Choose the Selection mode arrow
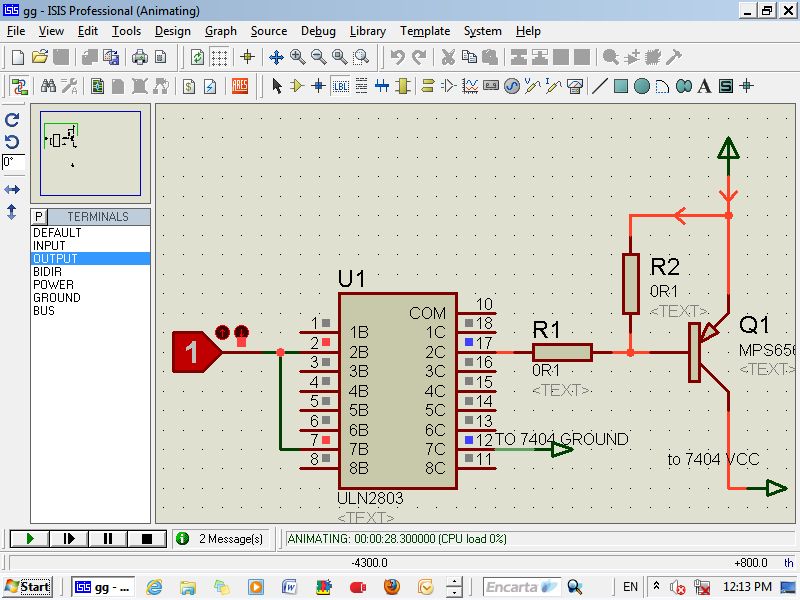Screen dimensions: 800x600 [277, 86]
